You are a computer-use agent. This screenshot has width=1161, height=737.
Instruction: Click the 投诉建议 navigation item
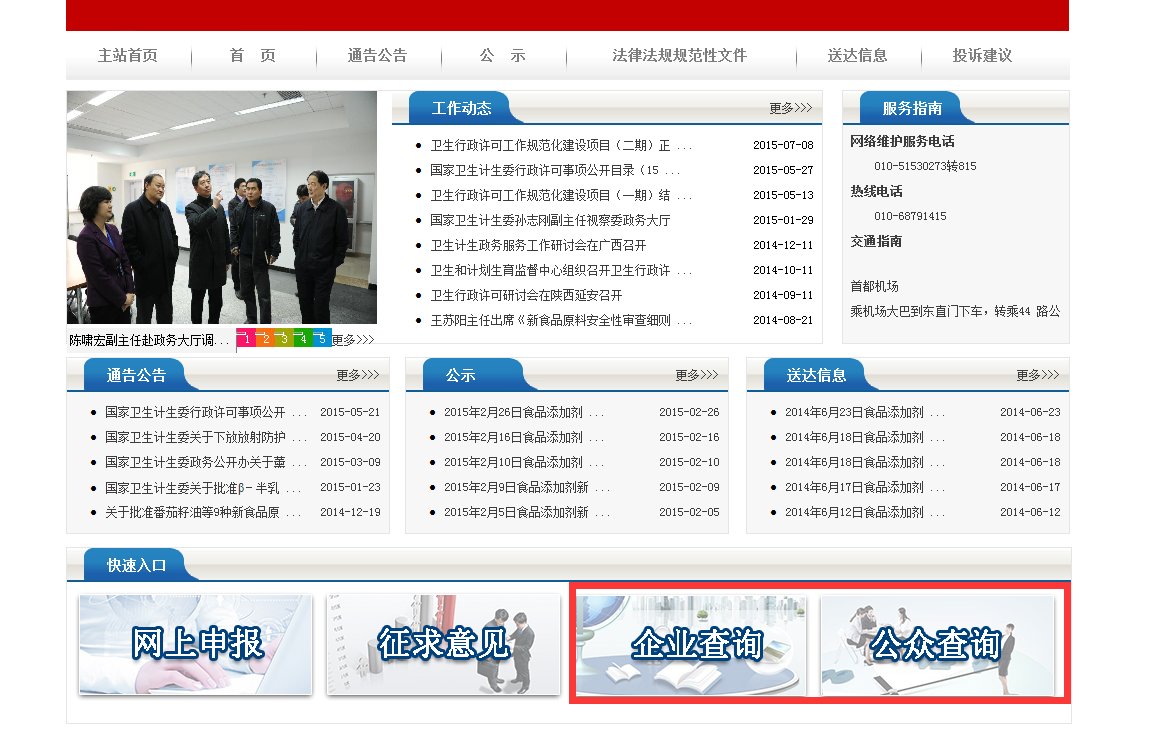point(981,56)
